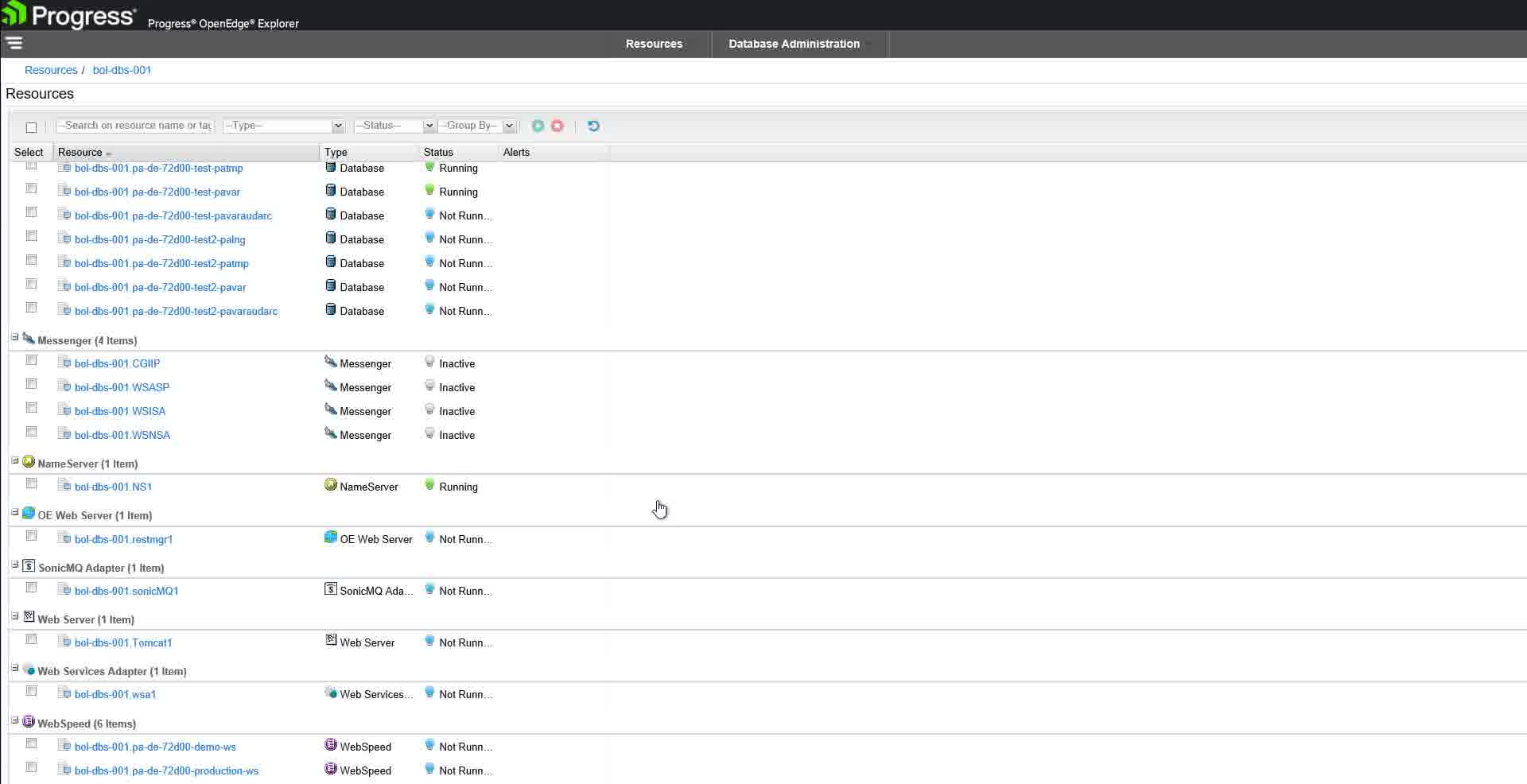Click Running status bulb for NS1
This screenshot has height=784, width=1527.
point(429,485)
